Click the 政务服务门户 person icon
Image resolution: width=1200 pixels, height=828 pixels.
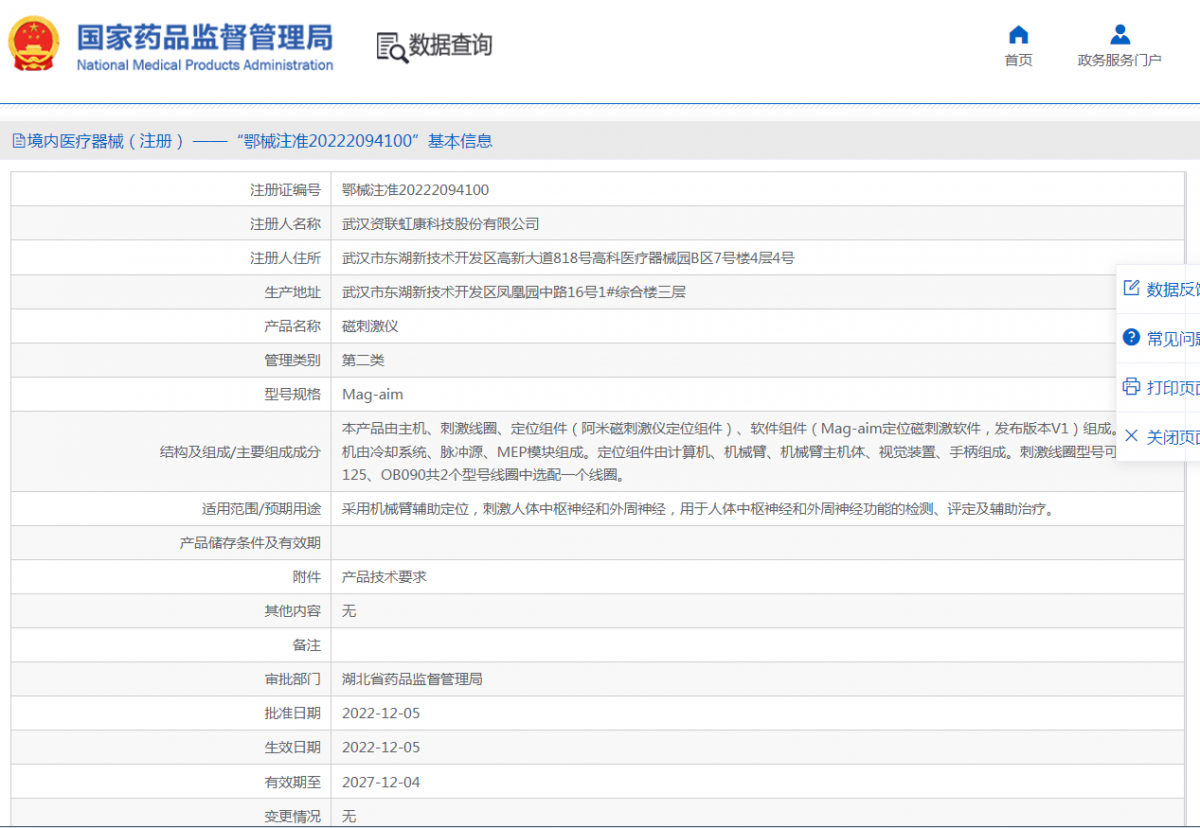coord(1120,35)
